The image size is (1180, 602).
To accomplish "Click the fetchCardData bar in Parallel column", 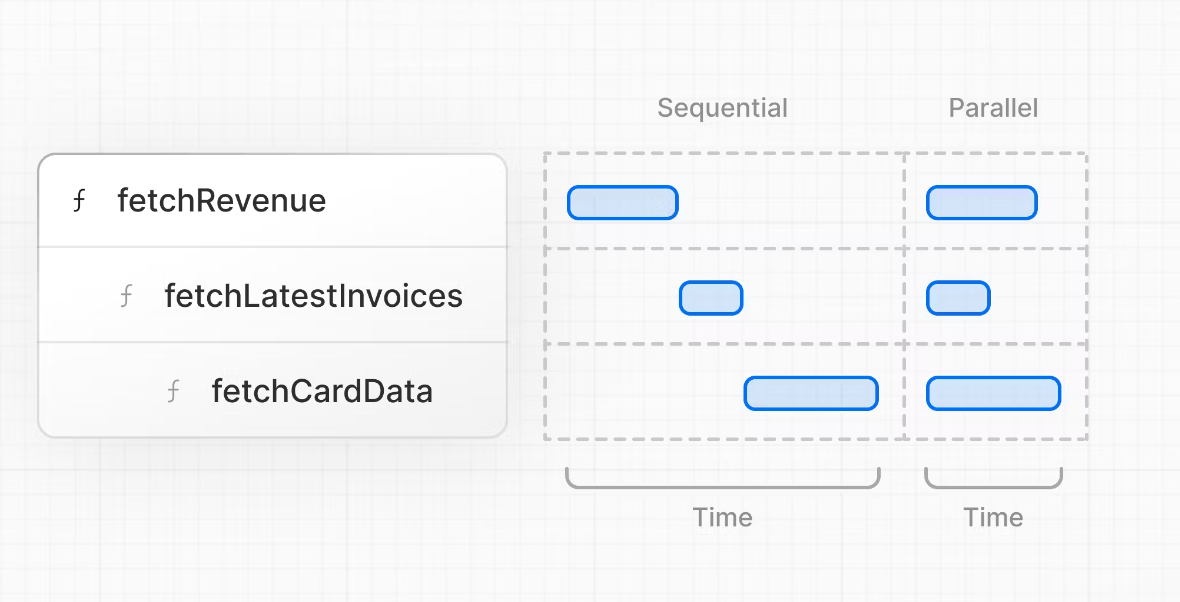I will [x=993, y=393].
